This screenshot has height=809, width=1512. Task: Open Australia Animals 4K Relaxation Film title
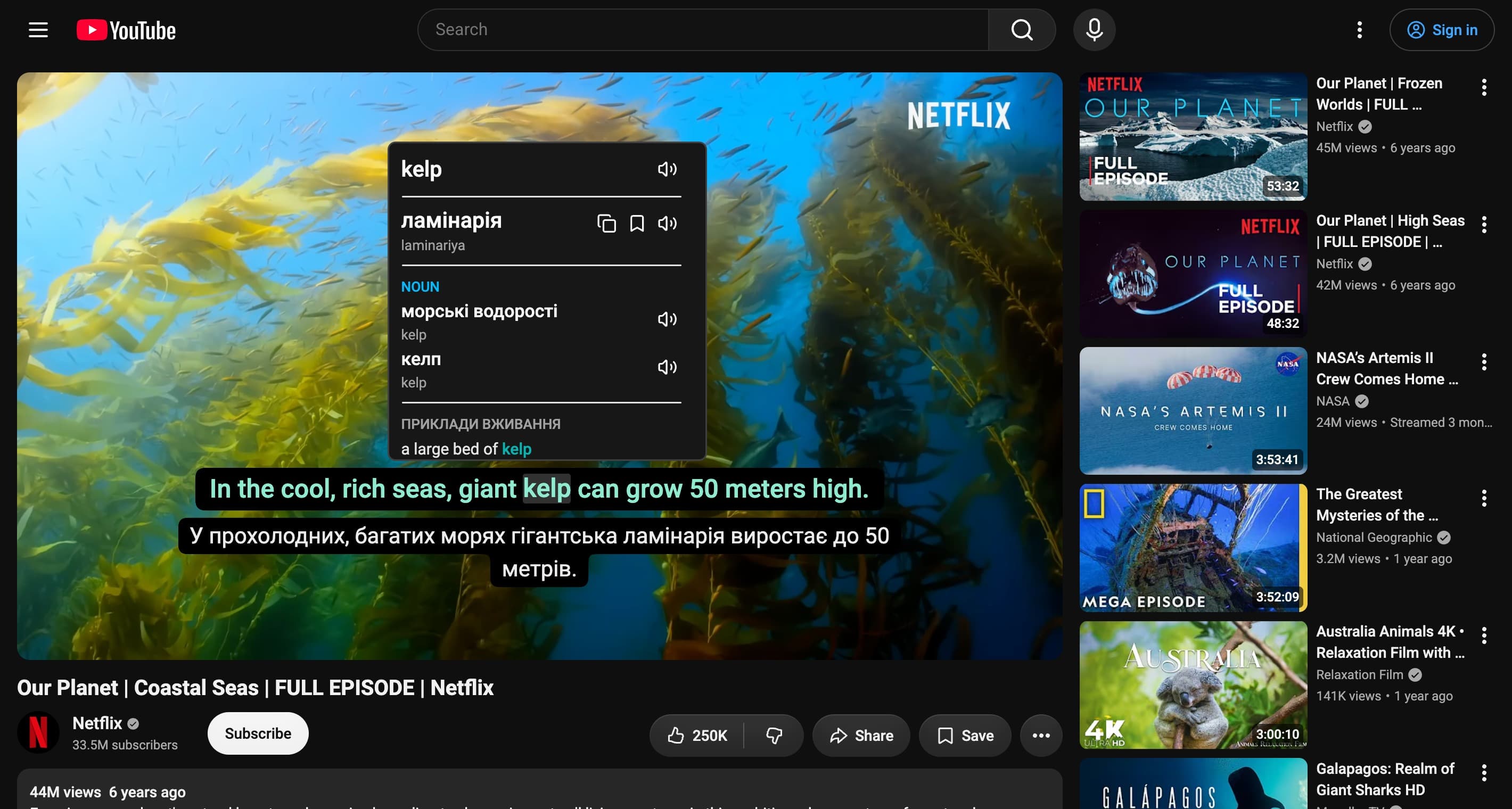point(1390,642)
